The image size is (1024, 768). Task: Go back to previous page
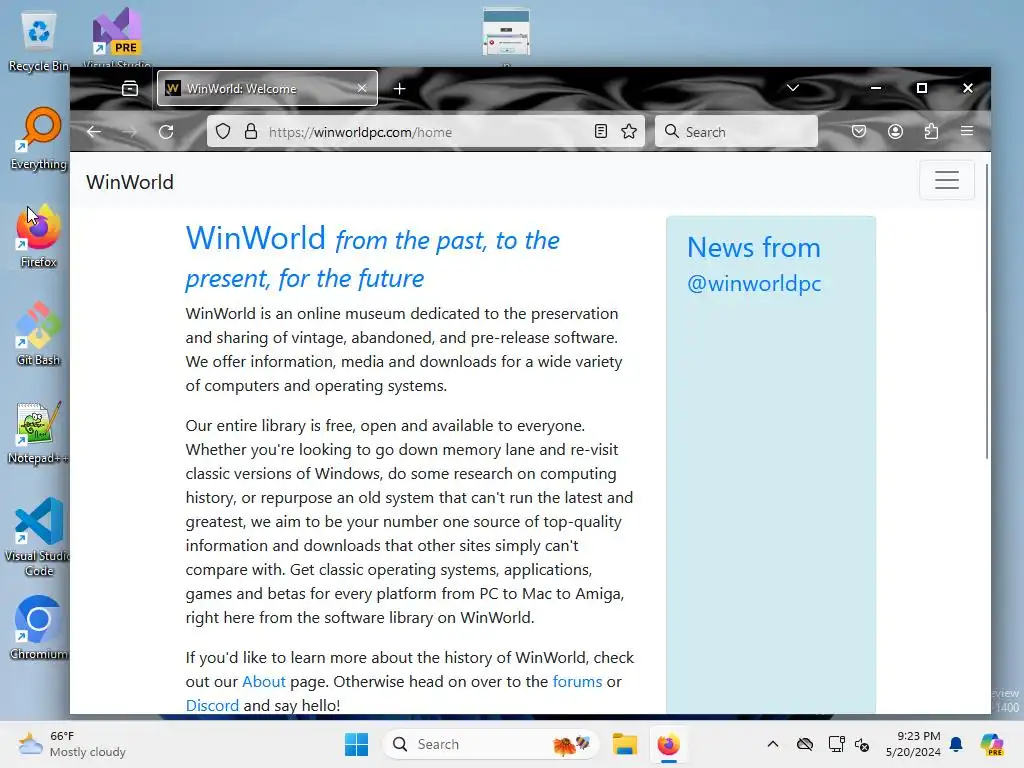click(94, 132)
